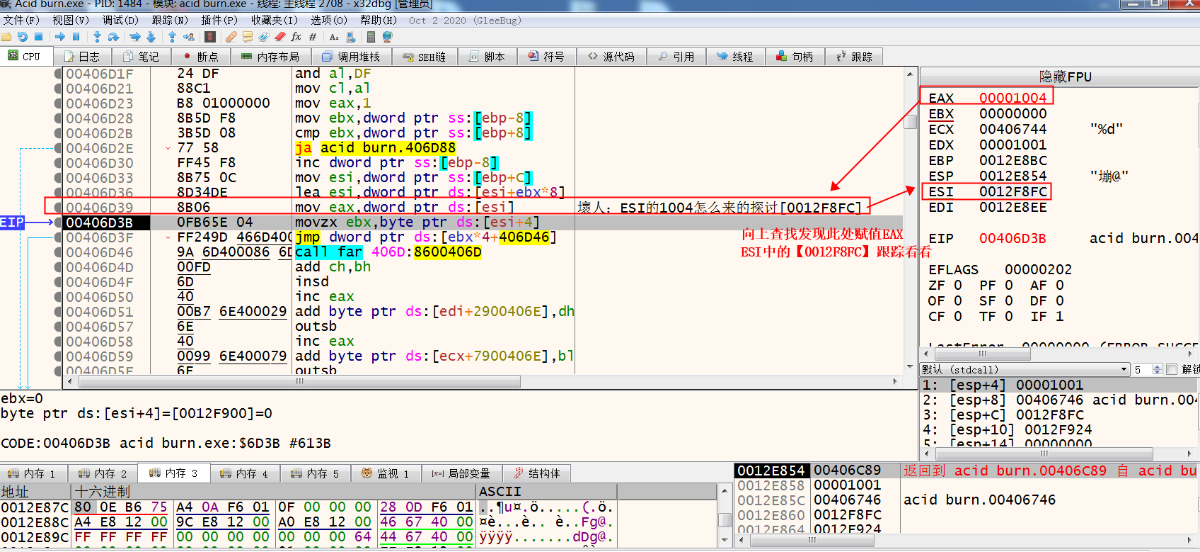Open the 视图(V) menu
Screen dimensions: 1200x552
[69, 20]
